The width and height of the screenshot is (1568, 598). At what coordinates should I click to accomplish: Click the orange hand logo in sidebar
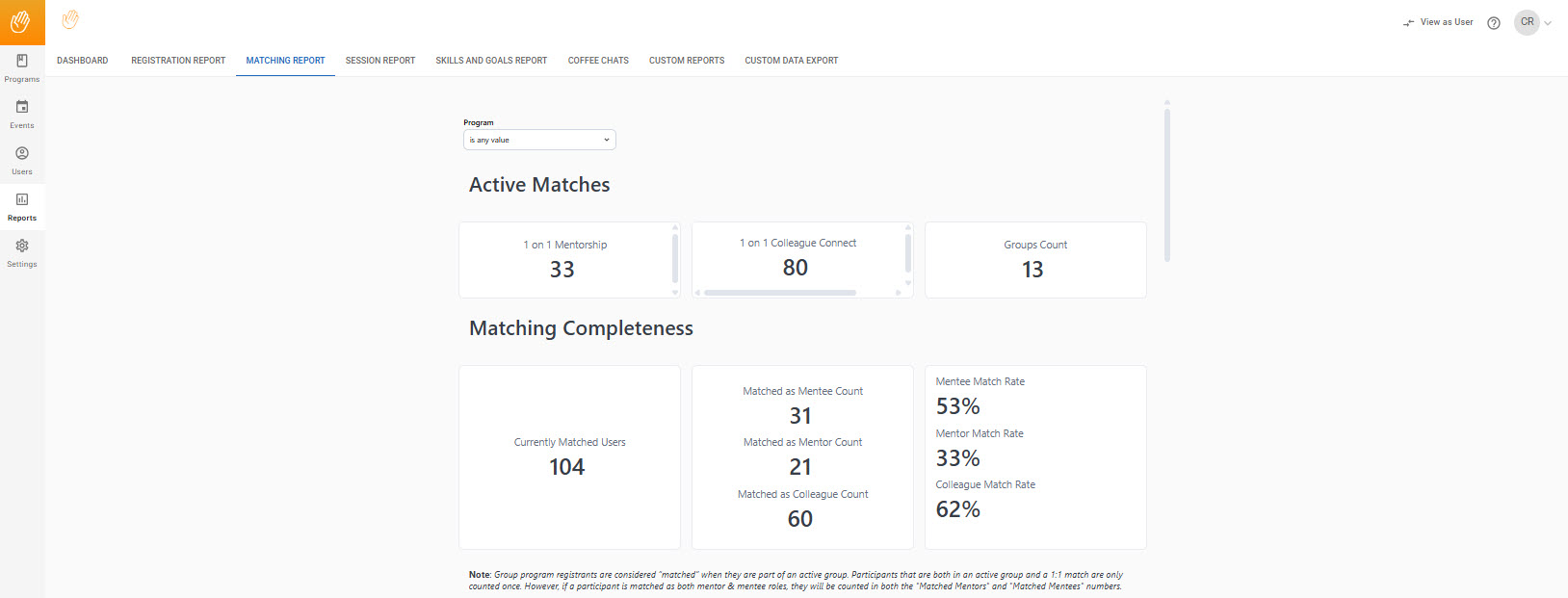click(x=22, y=22)
